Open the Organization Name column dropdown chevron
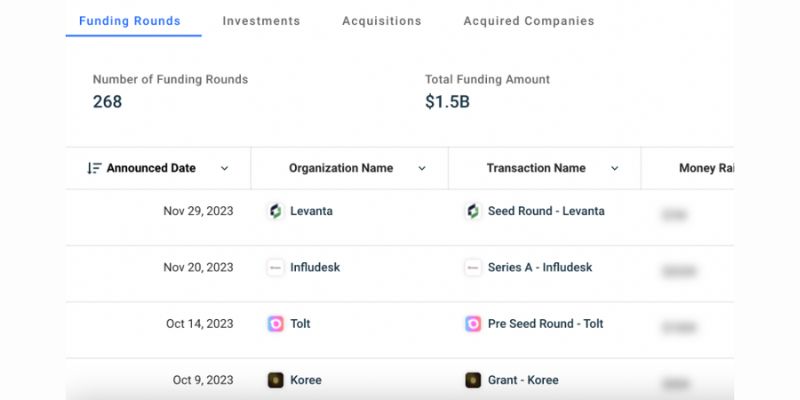This screenshot has width=800, height=400. point(422,168)
